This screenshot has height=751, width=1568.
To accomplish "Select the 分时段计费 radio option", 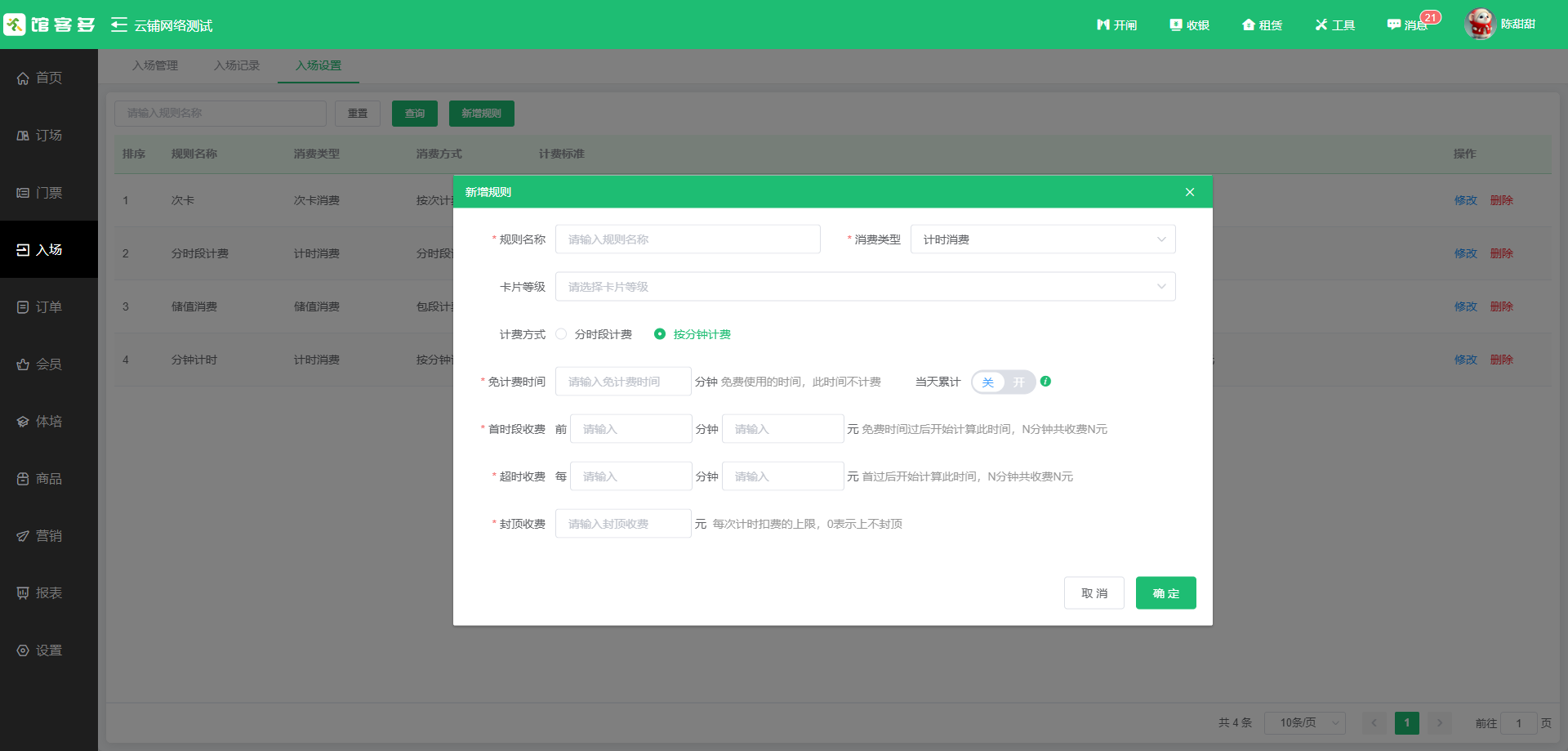I will coord(561,334).
